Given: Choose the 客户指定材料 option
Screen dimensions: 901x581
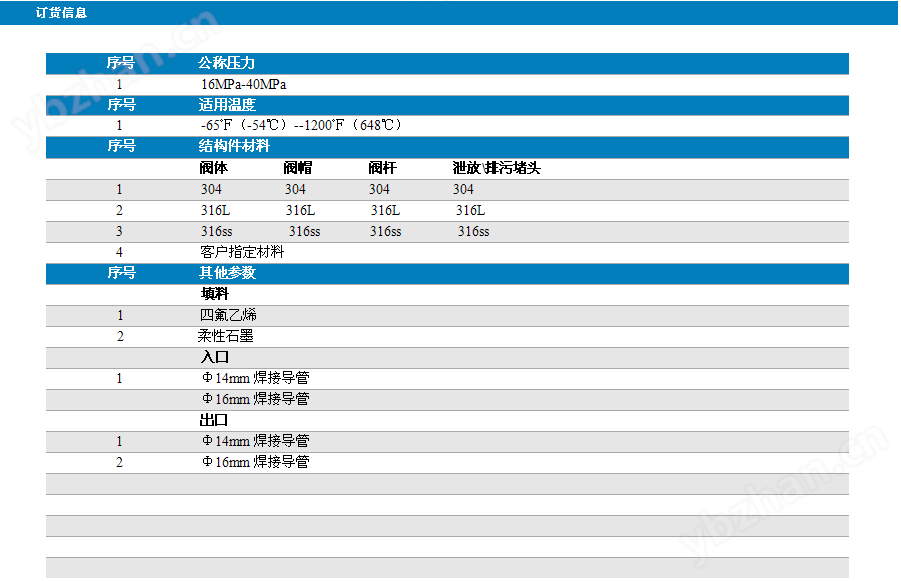Looking at the screenshot, I should pos(242,252).
